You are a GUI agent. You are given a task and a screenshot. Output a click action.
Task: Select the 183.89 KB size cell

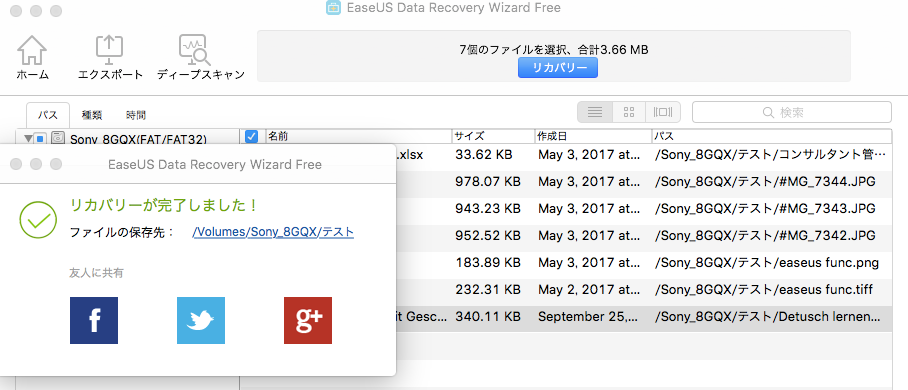pos(488,263)
